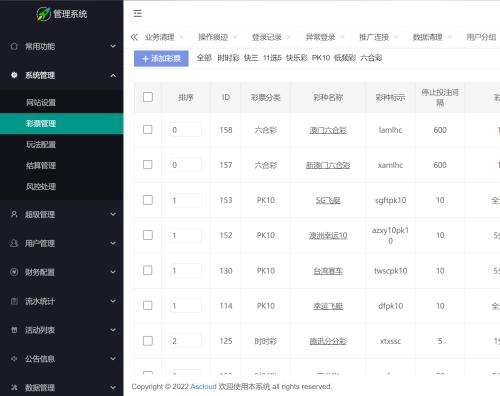
Task: Switch to the 操作痕迹 tab
Action: click(x=213, y=37)
